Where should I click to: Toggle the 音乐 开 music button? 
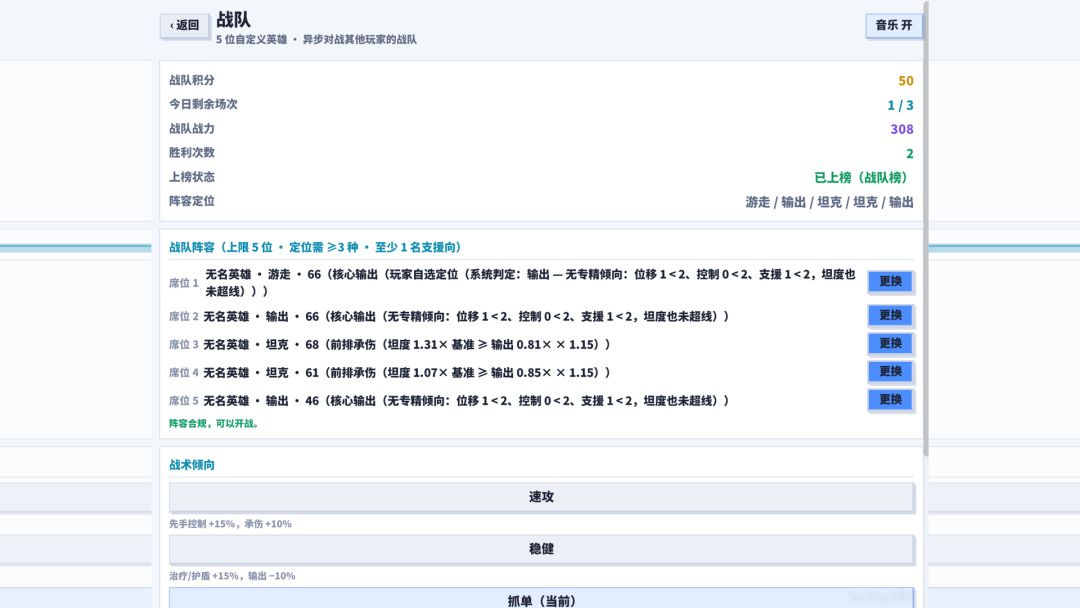[x=893, y=25]
